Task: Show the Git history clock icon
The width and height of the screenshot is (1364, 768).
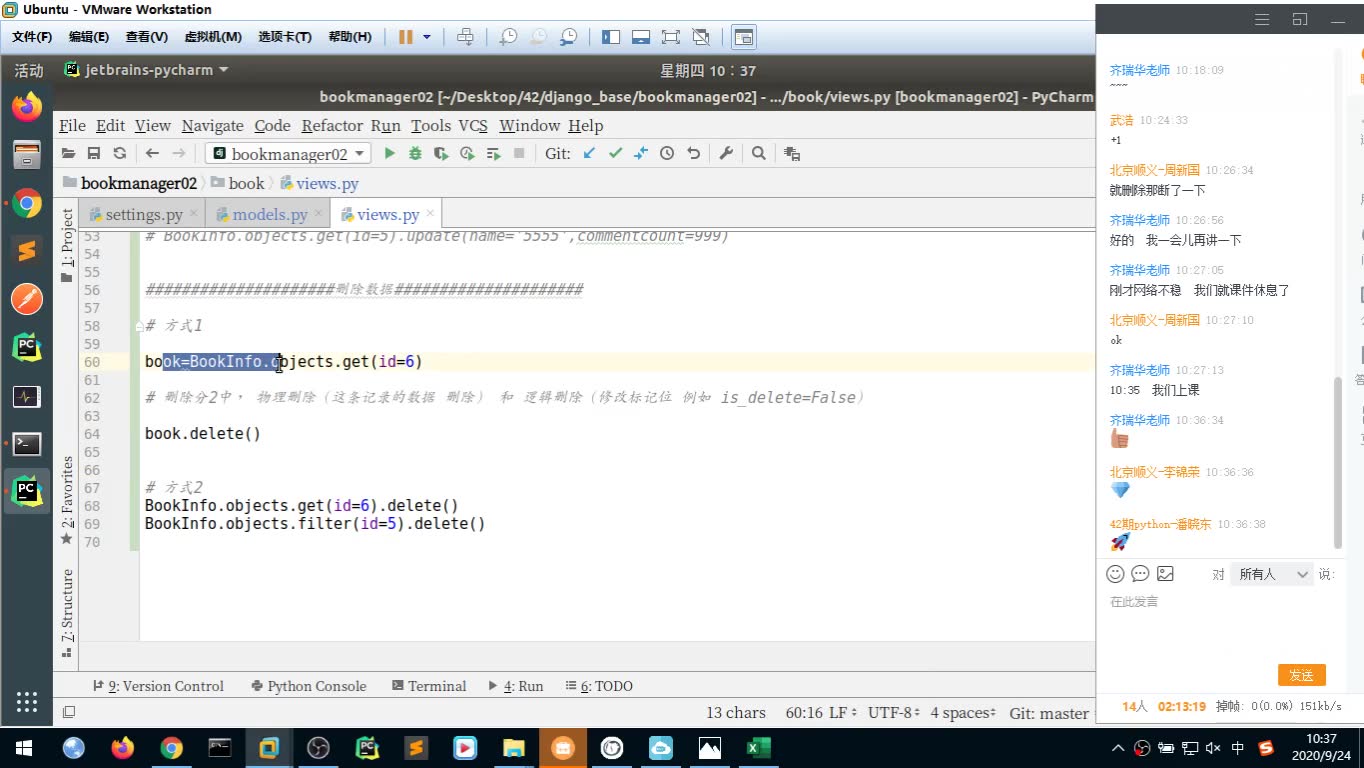Action: click(667, 153)
